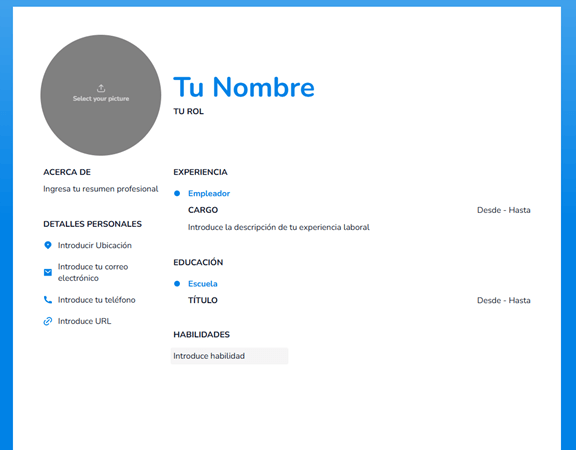
Task: Click the location pin icon
Action: 48,245
